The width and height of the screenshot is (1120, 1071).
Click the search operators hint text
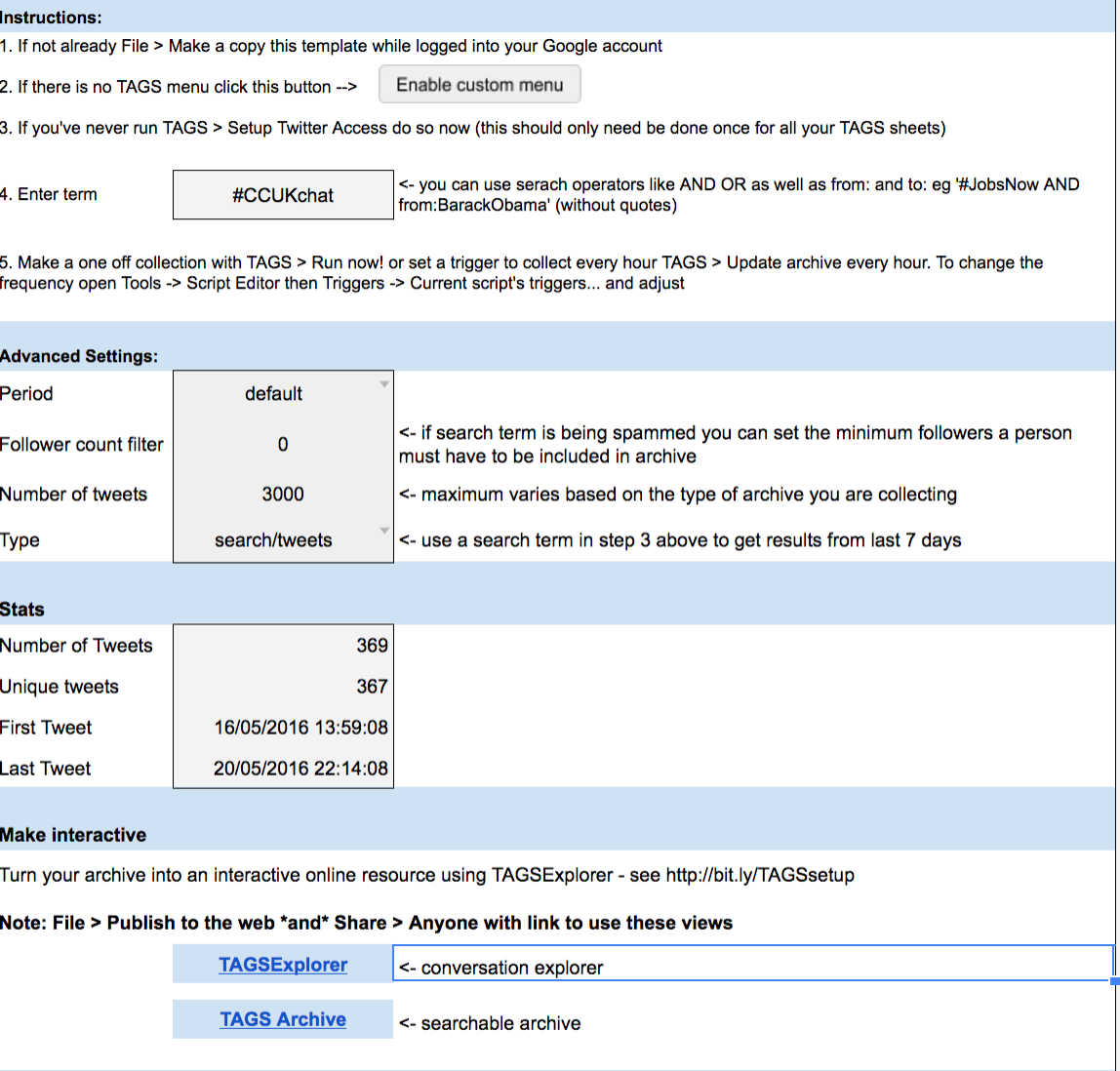pyautogui.click(x=739, y=195)
